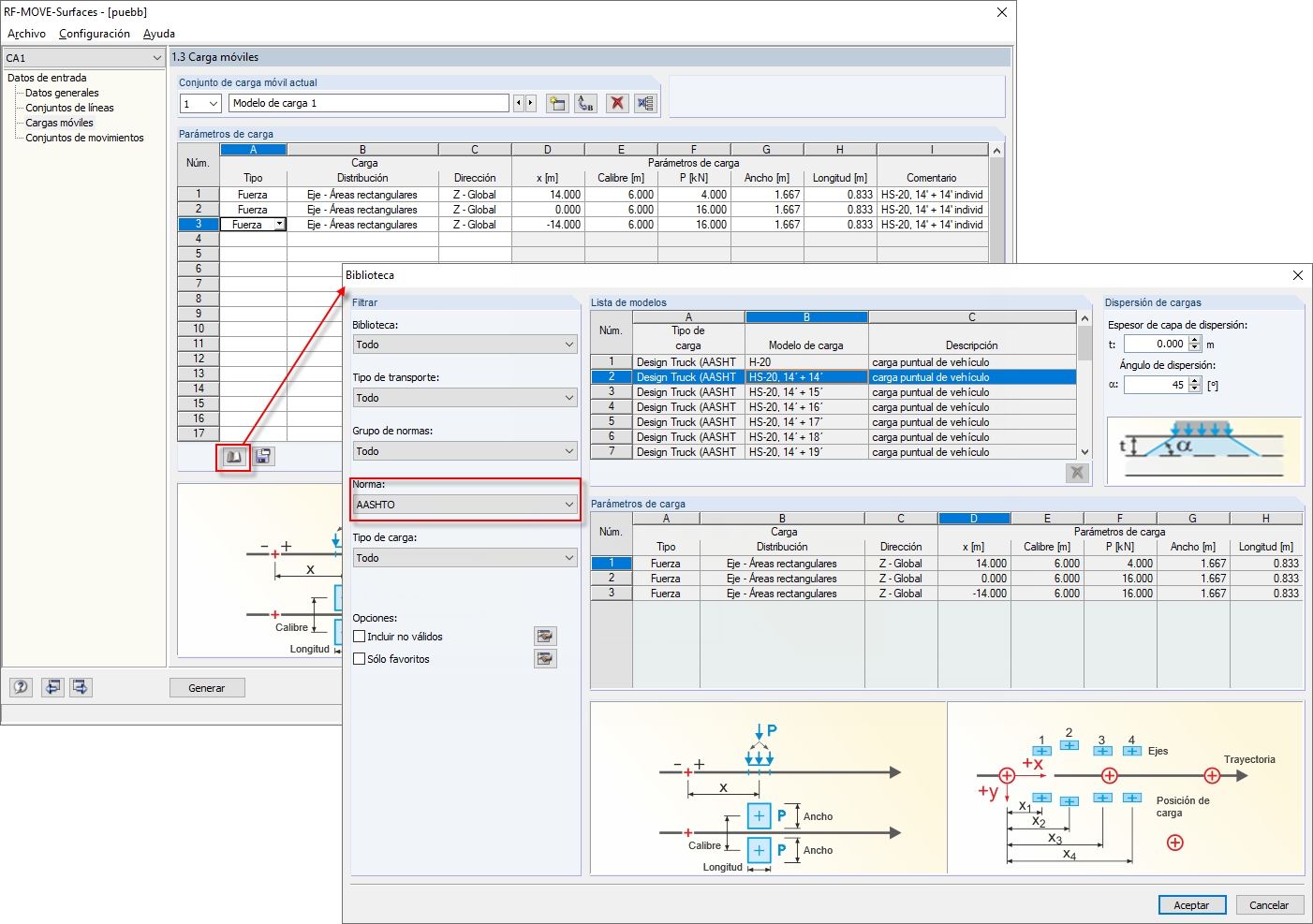
Task: Select the HS-20, 14' + 15' model row
Action: click(834, 392)
